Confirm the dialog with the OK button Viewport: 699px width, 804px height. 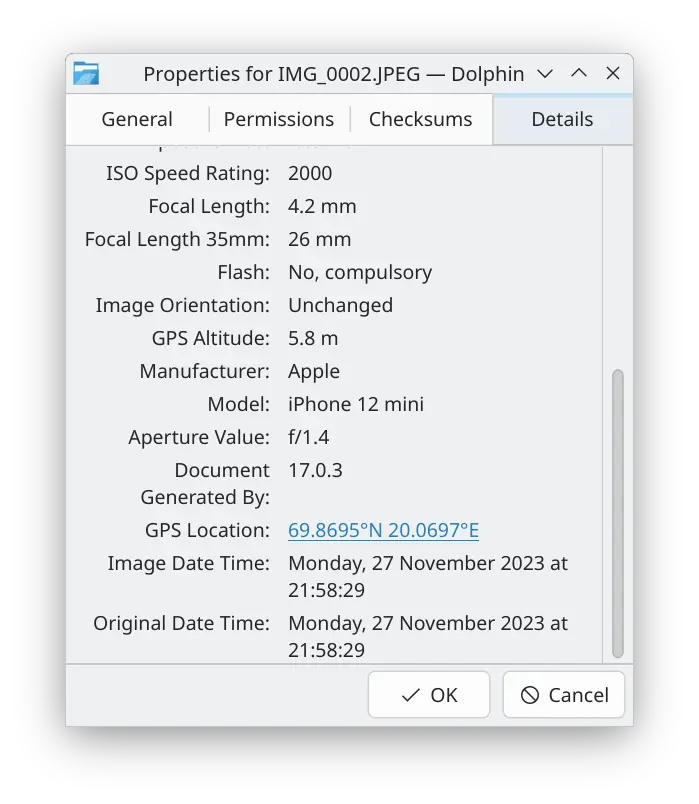428,694
